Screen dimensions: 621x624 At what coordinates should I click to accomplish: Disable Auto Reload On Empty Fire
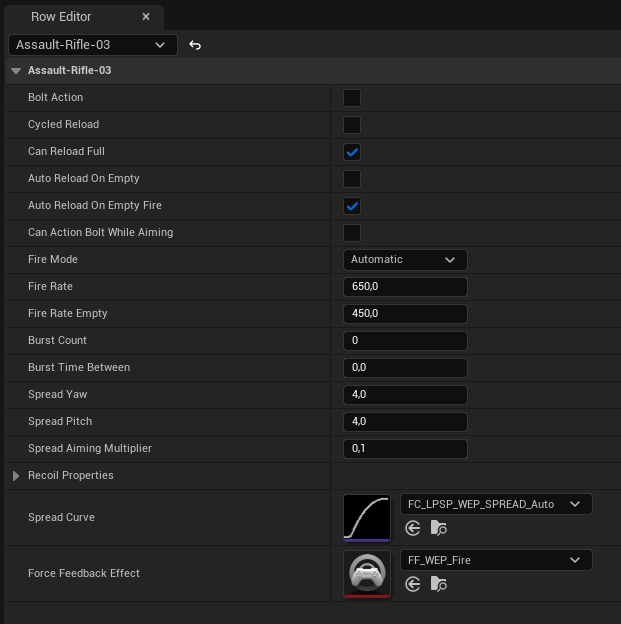pyautogui.click(x=352, y=206)
